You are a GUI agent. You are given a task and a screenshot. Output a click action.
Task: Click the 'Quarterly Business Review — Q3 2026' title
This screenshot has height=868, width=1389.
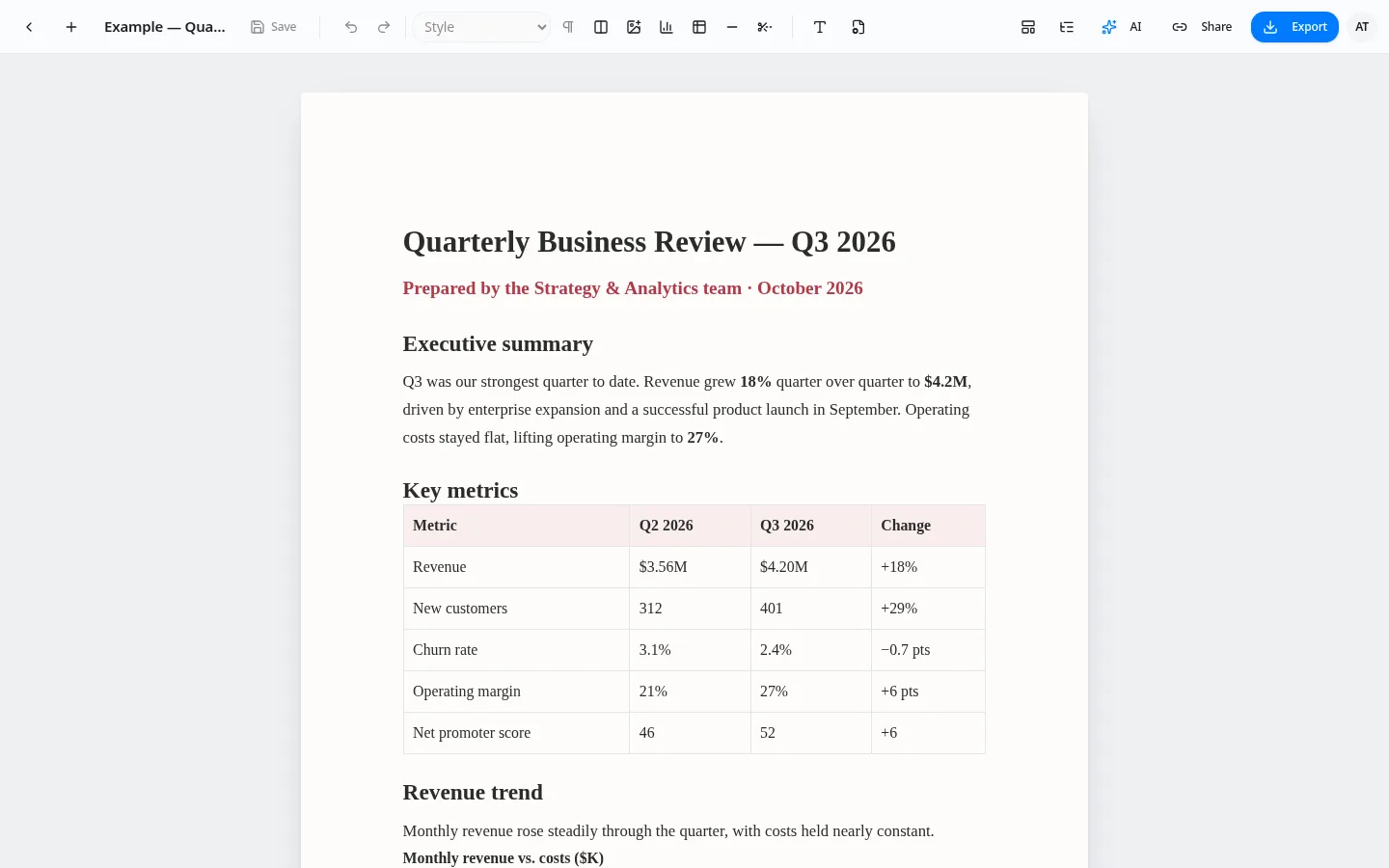click(x=649, y=241)
